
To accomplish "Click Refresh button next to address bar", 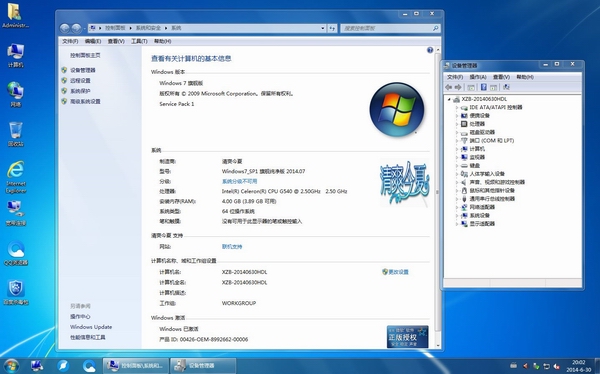I will 332,28.
